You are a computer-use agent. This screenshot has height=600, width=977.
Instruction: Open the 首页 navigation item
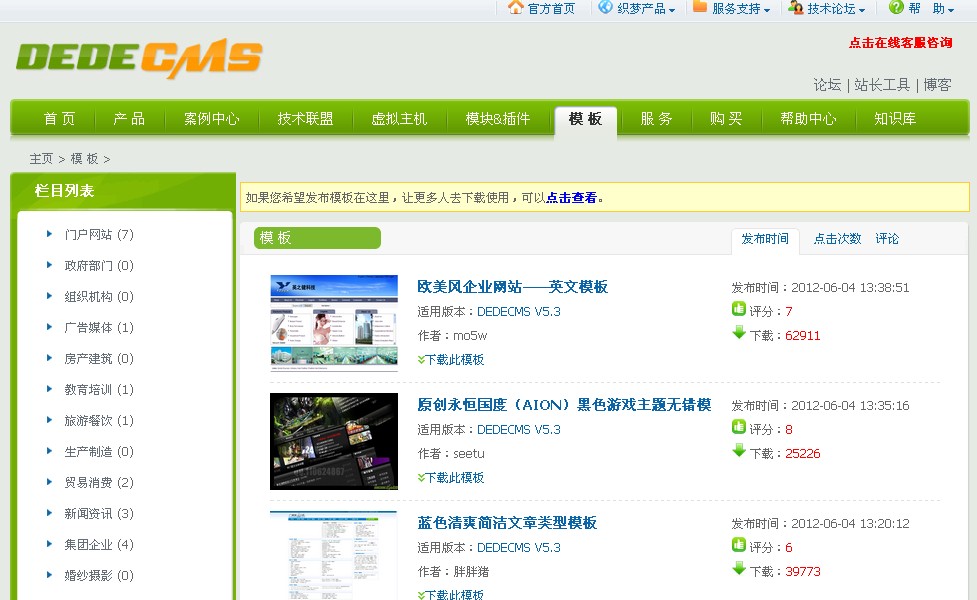coord(59,118)
